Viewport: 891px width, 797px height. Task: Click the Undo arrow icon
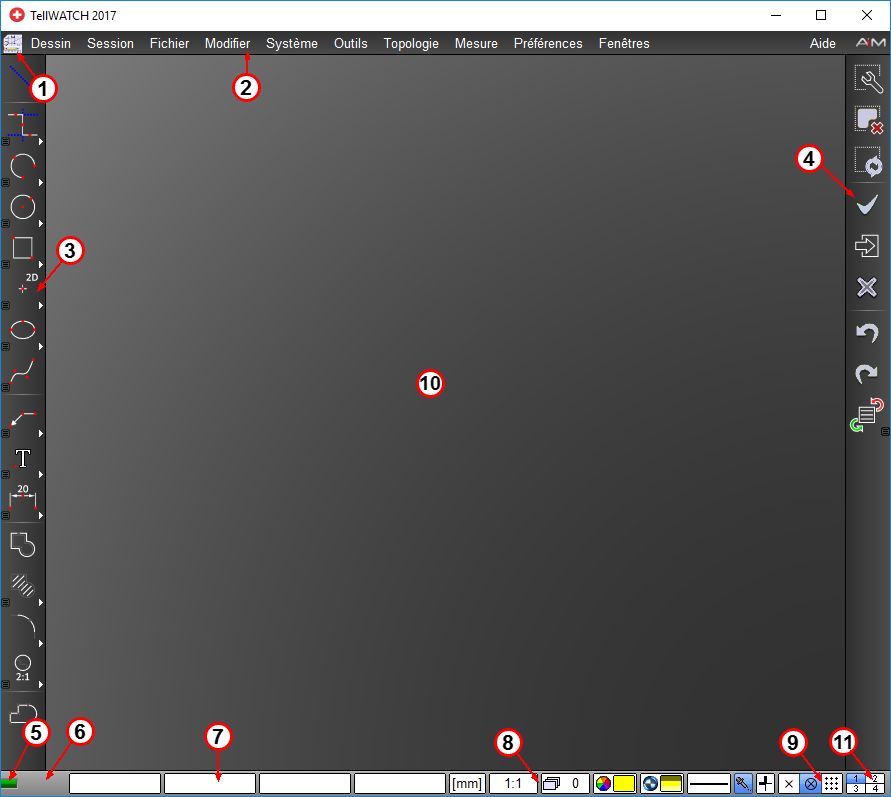[866, 333]
